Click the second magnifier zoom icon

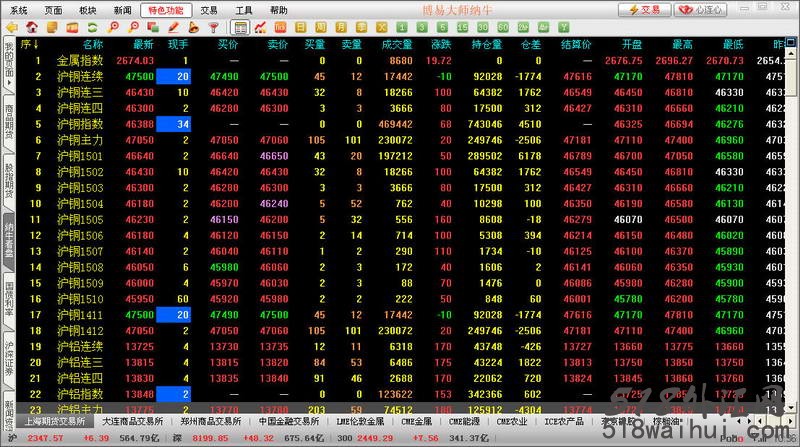133,28
